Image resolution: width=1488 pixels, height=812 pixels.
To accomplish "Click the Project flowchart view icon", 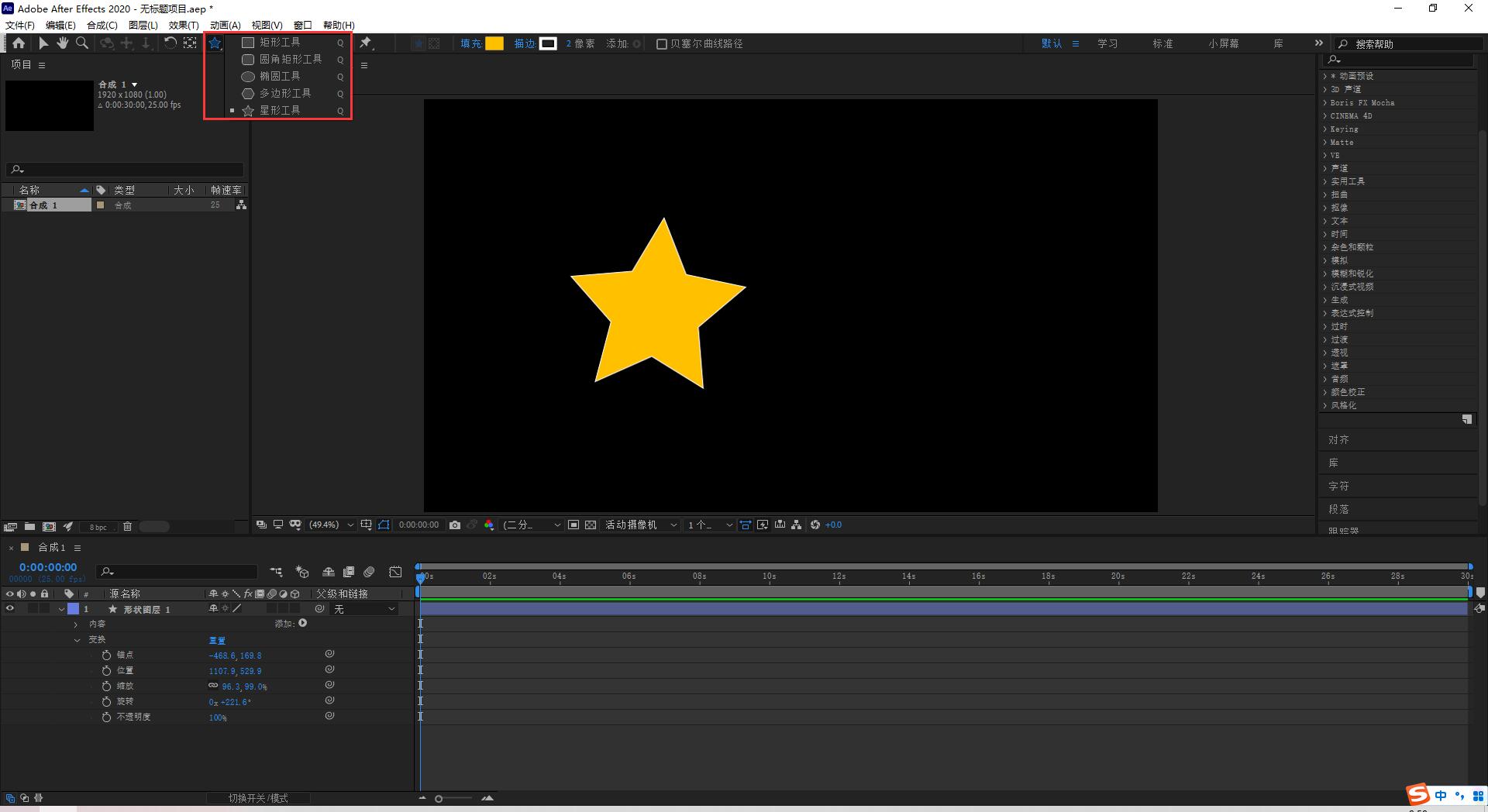I will click(x=242, y=205).
